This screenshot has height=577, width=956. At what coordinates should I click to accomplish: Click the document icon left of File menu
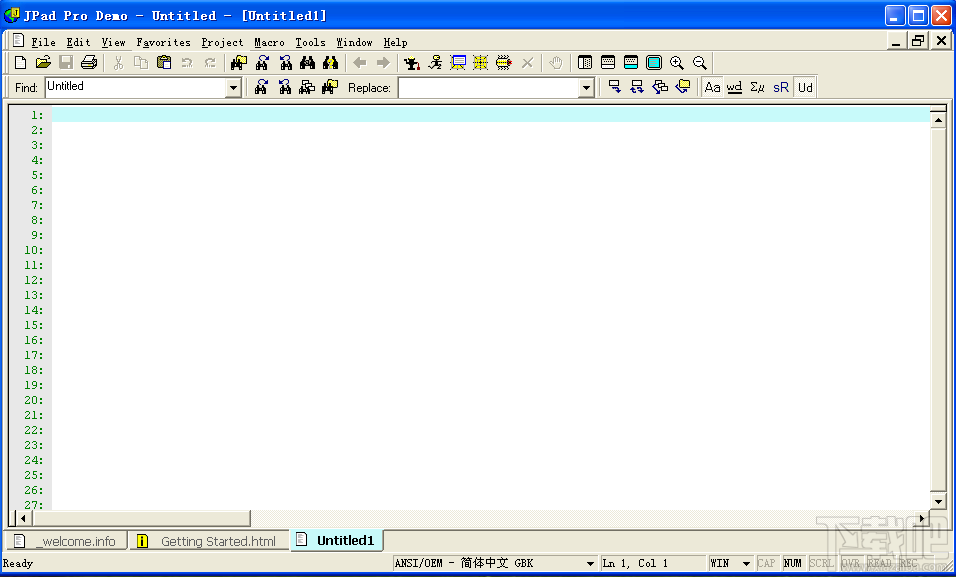(x=18, y=40)
